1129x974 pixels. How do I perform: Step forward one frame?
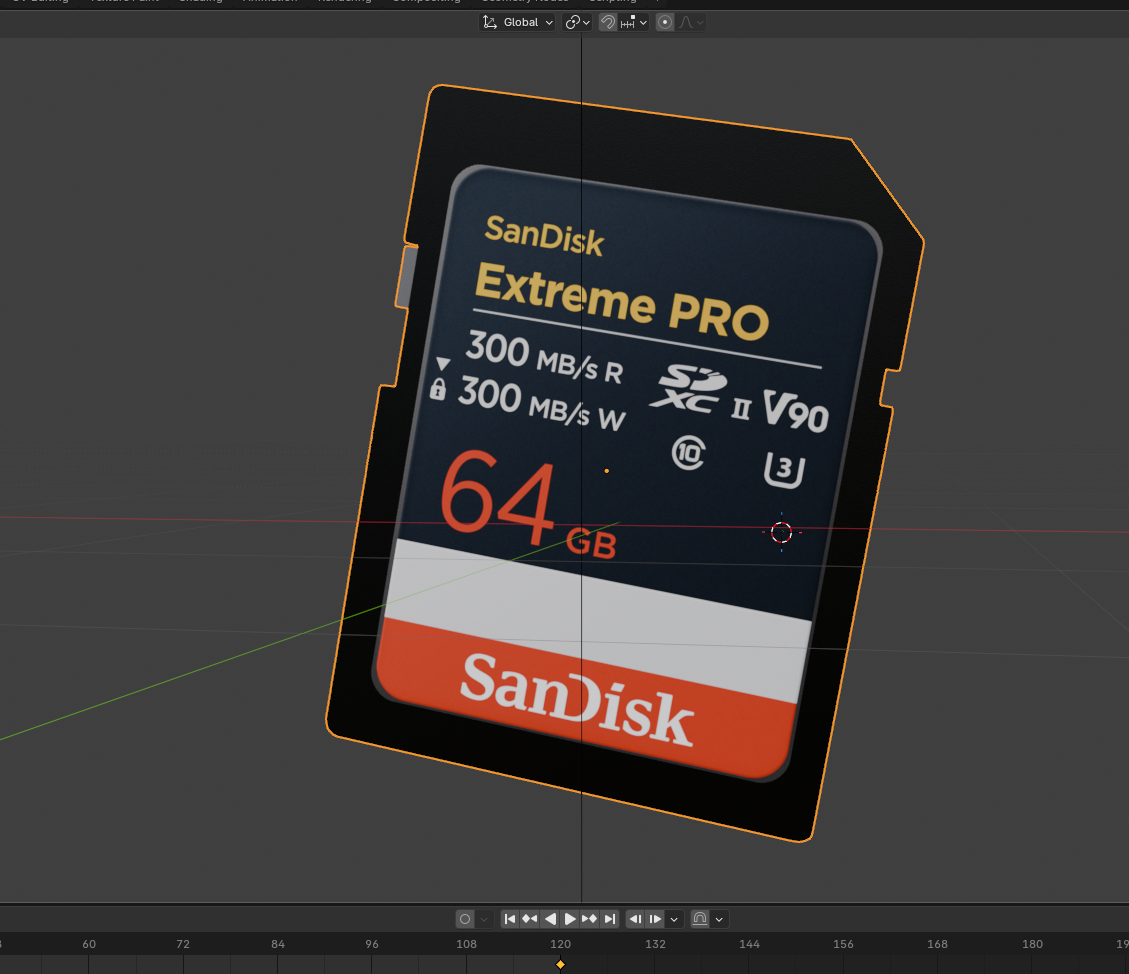point(655,919)
